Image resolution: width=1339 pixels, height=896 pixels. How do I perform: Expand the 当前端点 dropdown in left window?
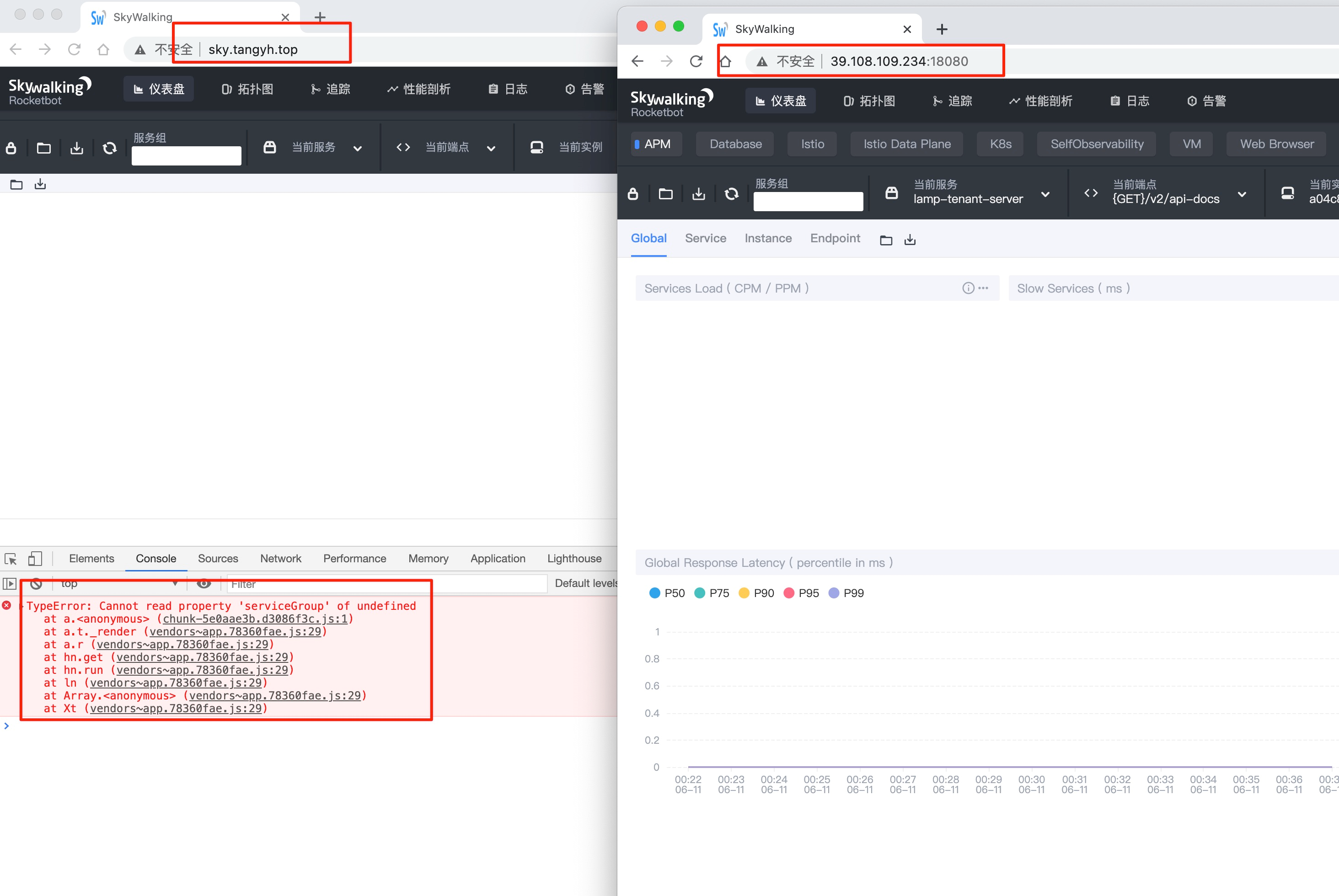pyautogui.click(x=491, y=149)
